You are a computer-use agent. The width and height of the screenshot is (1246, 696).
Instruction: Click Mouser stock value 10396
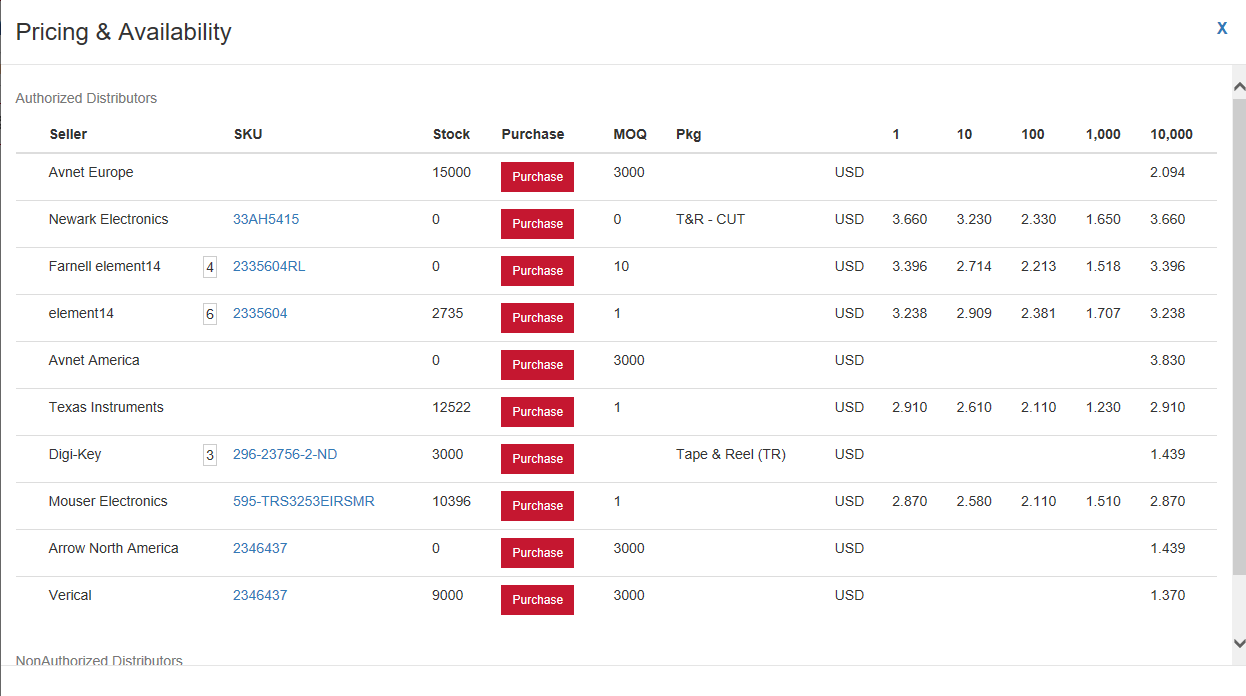coord(451,501)
